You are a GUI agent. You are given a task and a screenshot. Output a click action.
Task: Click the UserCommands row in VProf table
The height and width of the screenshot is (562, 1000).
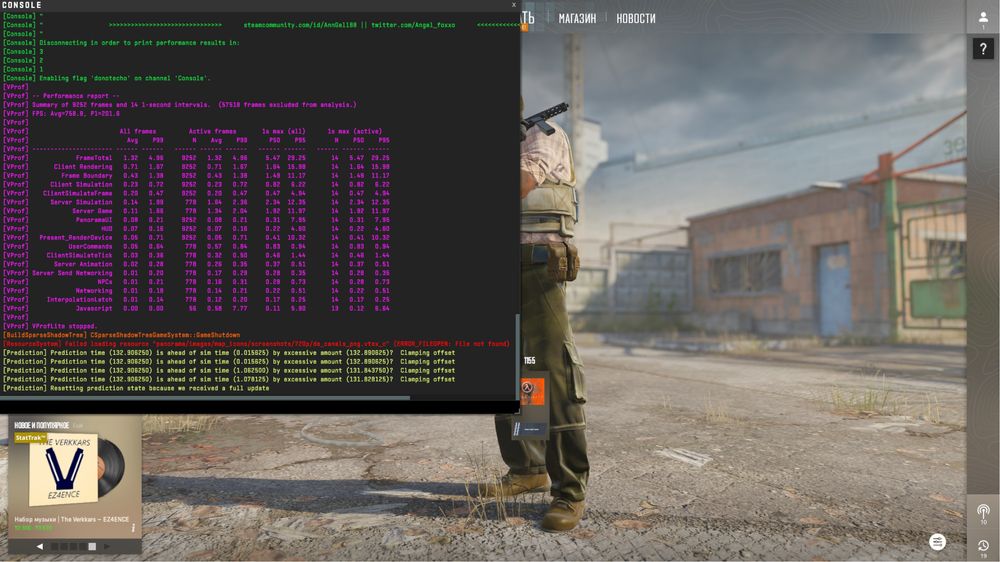point(196,246)
